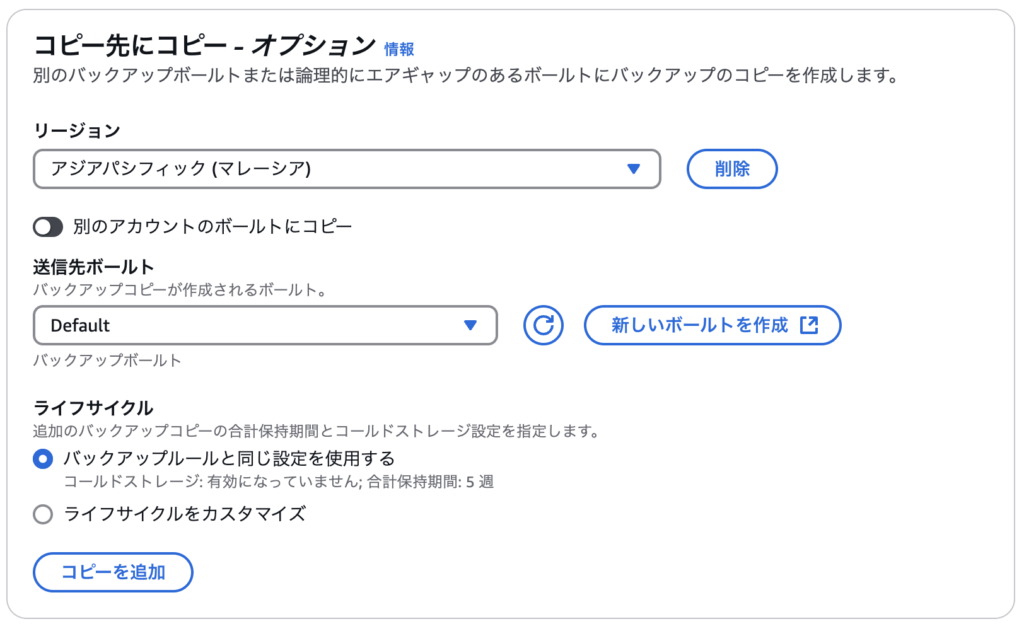Screen dimensions: 1024x624
Task: Click the external link icon in 新しいボールトを作成
Action: (x=809, y=324)
